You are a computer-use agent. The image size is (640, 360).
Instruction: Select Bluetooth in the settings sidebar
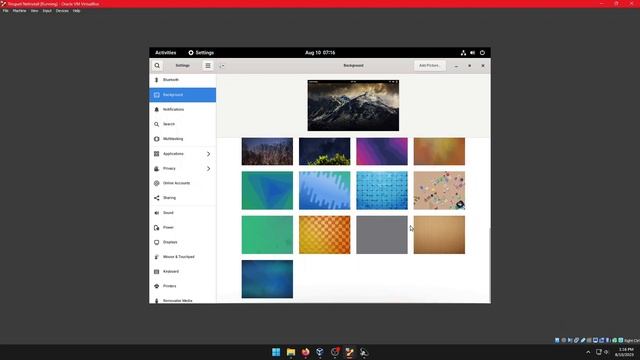(182, 80)
